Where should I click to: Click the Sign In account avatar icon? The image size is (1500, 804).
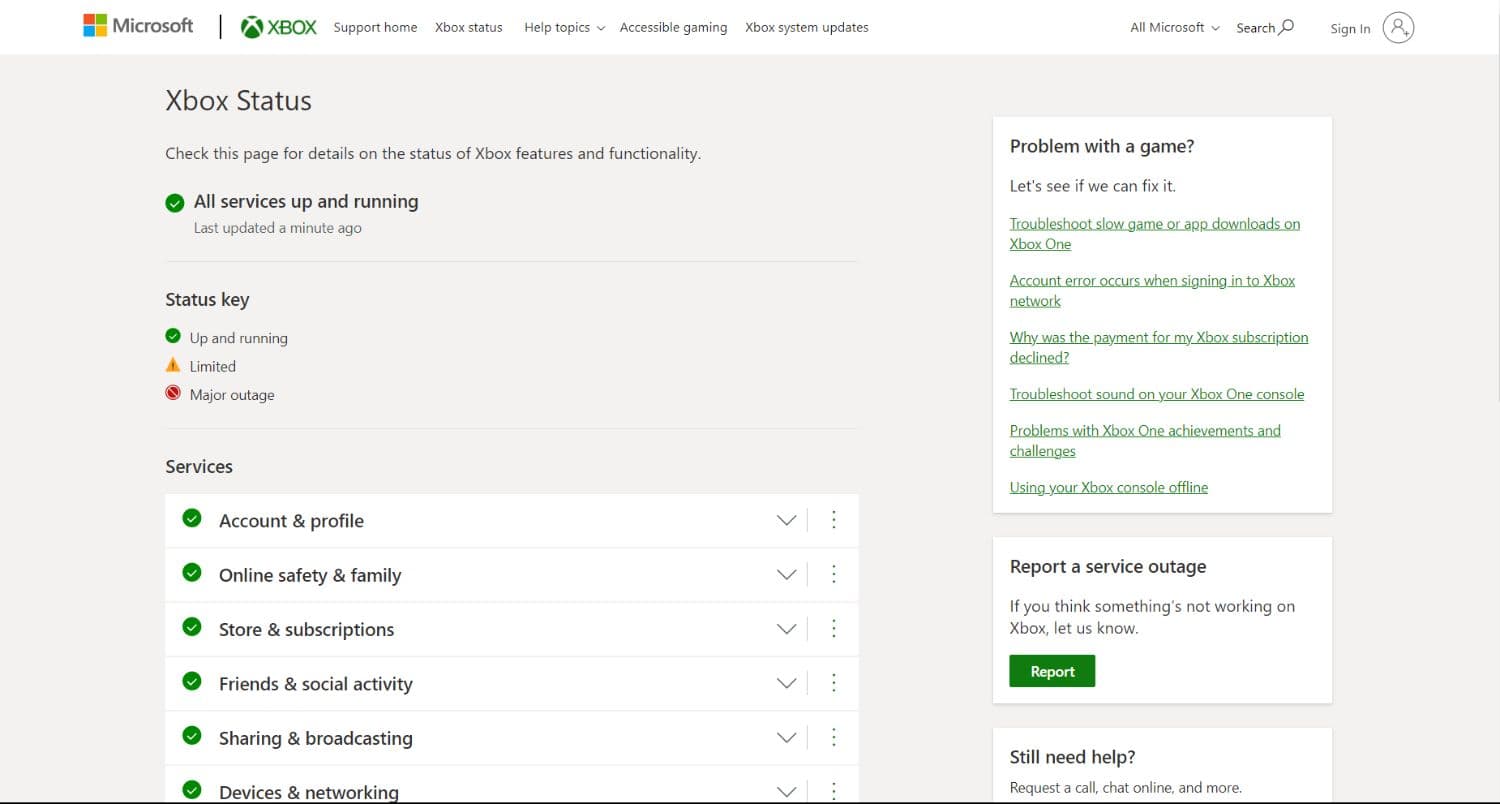click(1398, 28)
